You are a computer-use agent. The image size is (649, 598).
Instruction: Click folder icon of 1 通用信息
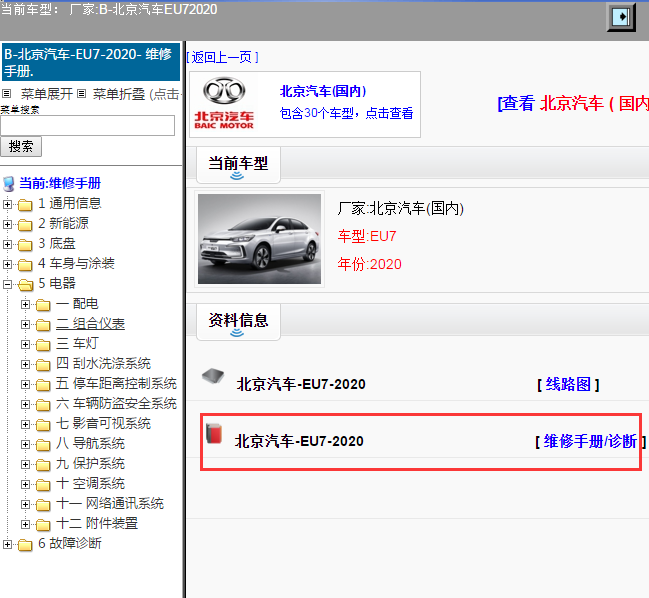point(25,204)
